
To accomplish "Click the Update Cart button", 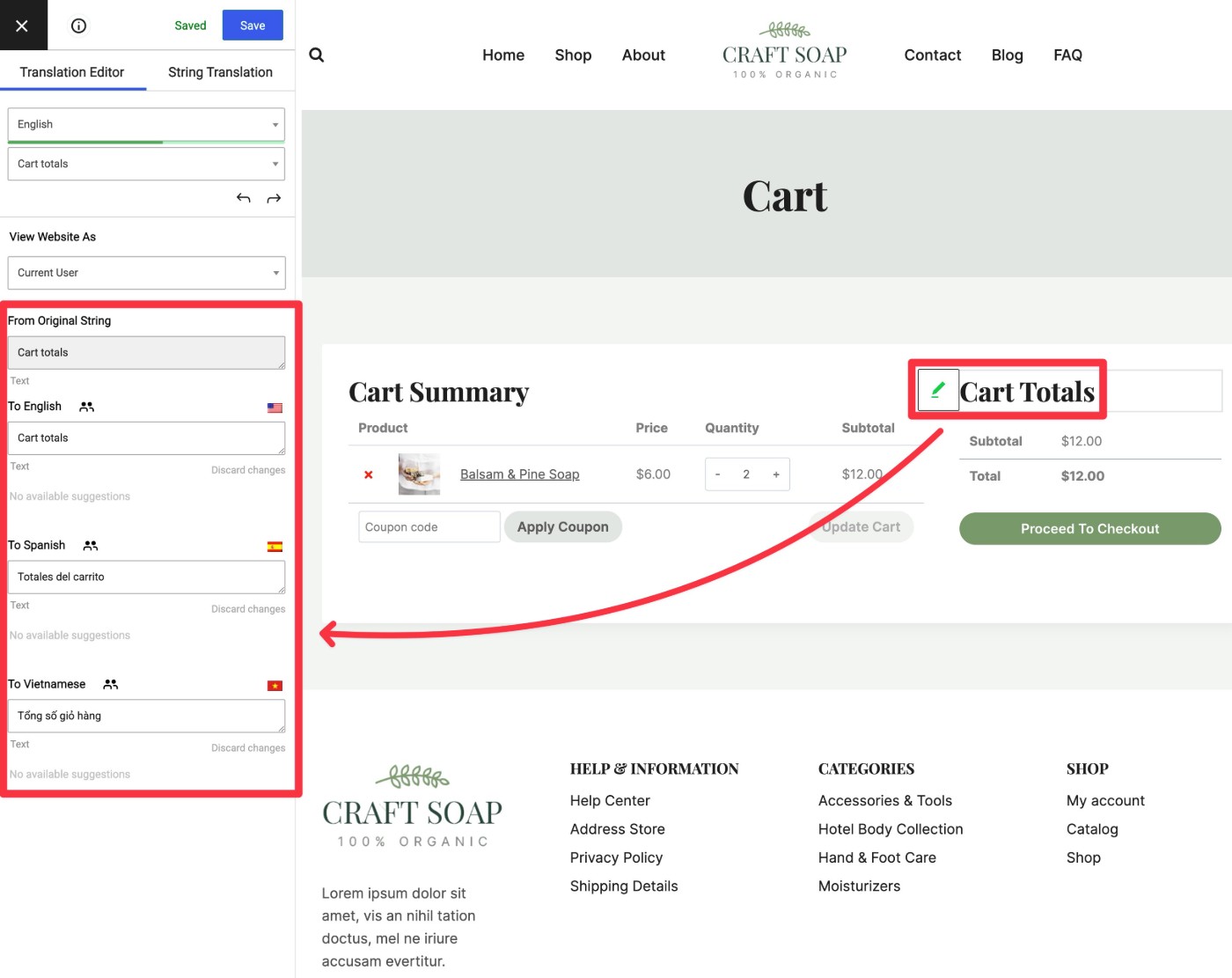I will pyautogui.click(x=862, y=527).
